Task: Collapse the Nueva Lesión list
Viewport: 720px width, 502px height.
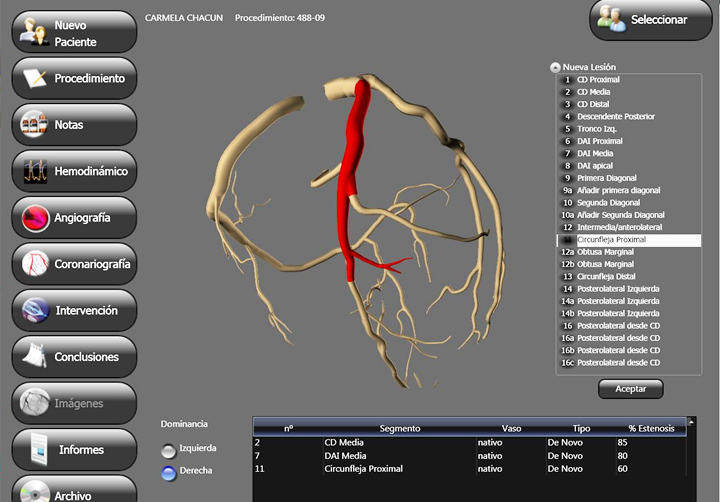Action: coord(555,67)
